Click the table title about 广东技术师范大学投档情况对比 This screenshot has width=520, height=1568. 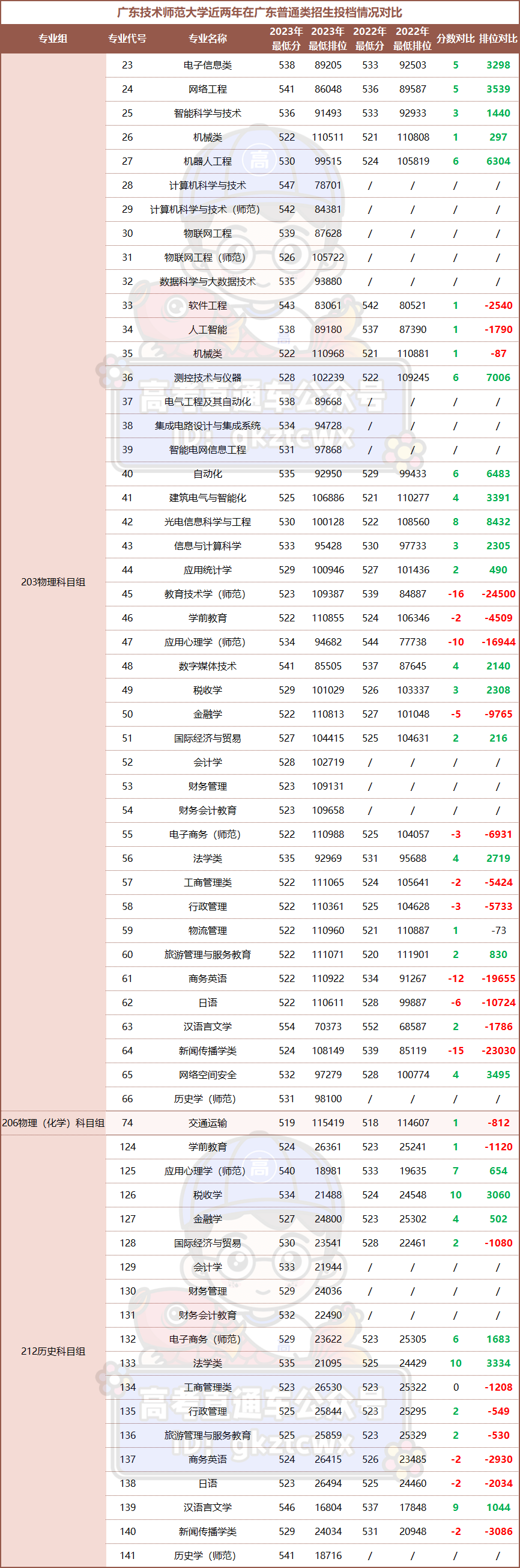coord(259,12)
